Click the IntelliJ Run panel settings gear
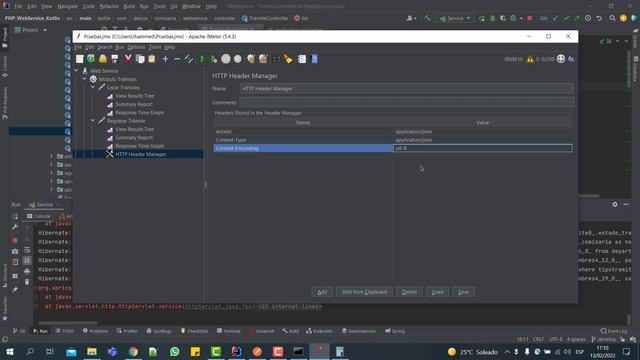This screenshot has height=360, width=640. (x=615, y=204)
